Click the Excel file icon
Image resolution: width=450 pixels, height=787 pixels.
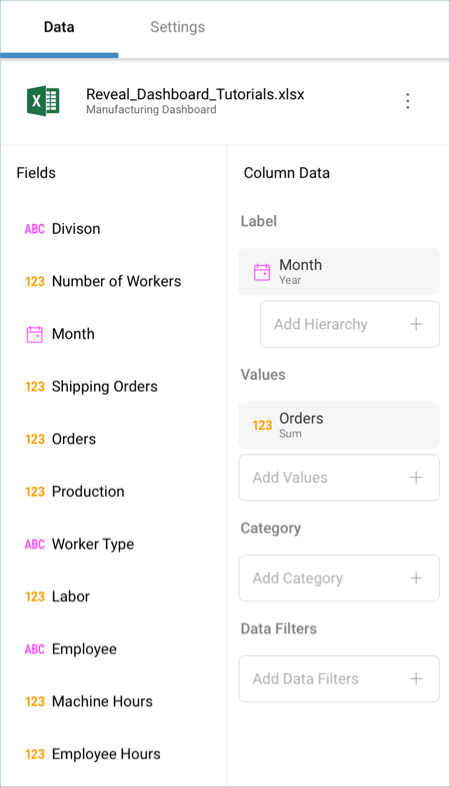(43, 101)
